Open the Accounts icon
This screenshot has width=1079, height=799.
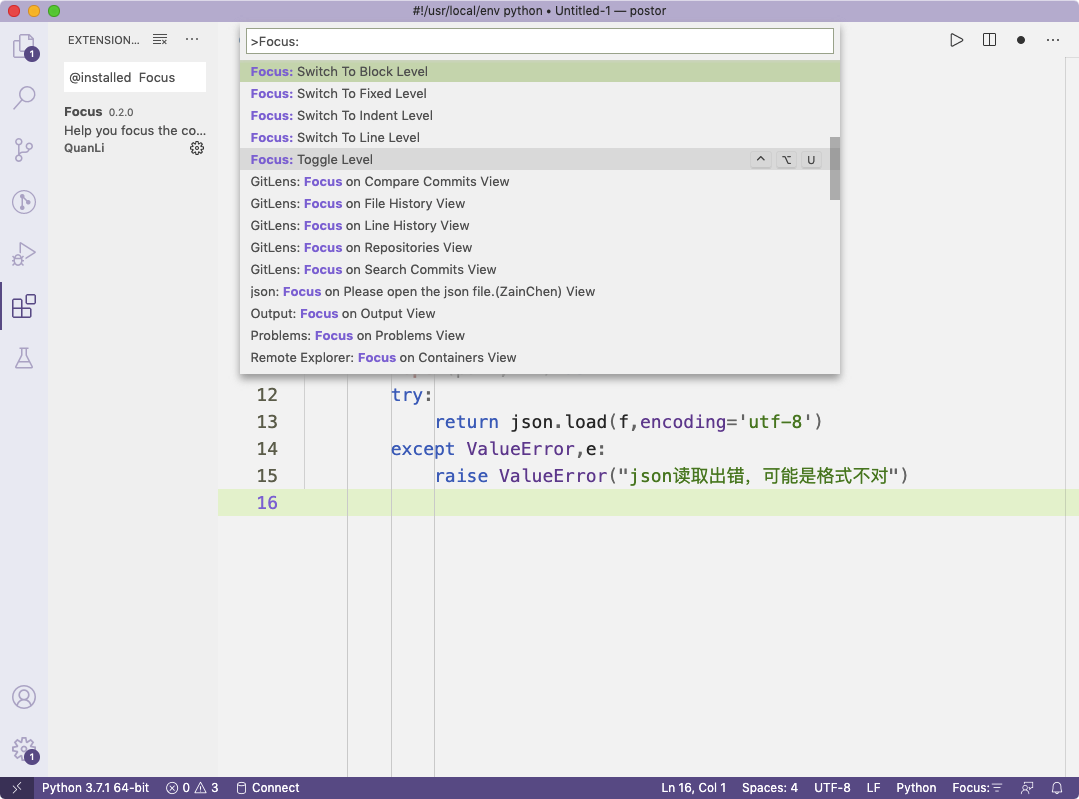[24, 697]
